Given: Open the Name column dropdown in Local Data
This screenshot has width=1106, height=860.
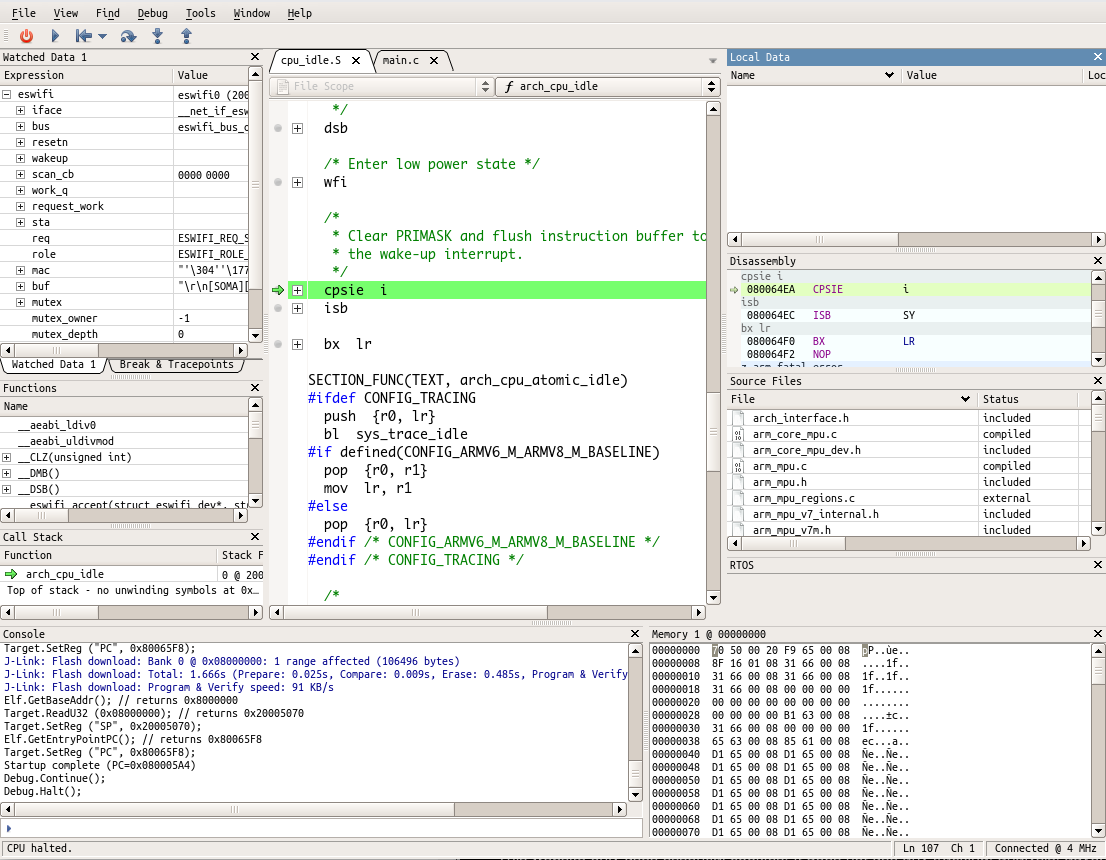Looking at the screenshot, I should pyautogui.click(x=889, y=75).
